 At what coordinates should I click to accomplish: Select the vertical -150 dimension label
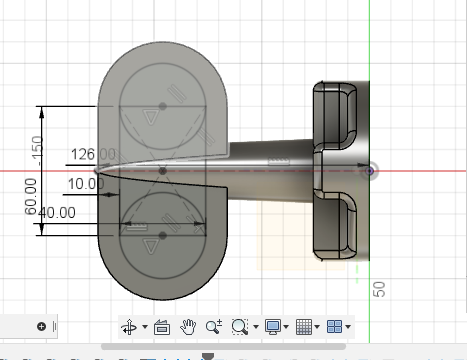37,151
